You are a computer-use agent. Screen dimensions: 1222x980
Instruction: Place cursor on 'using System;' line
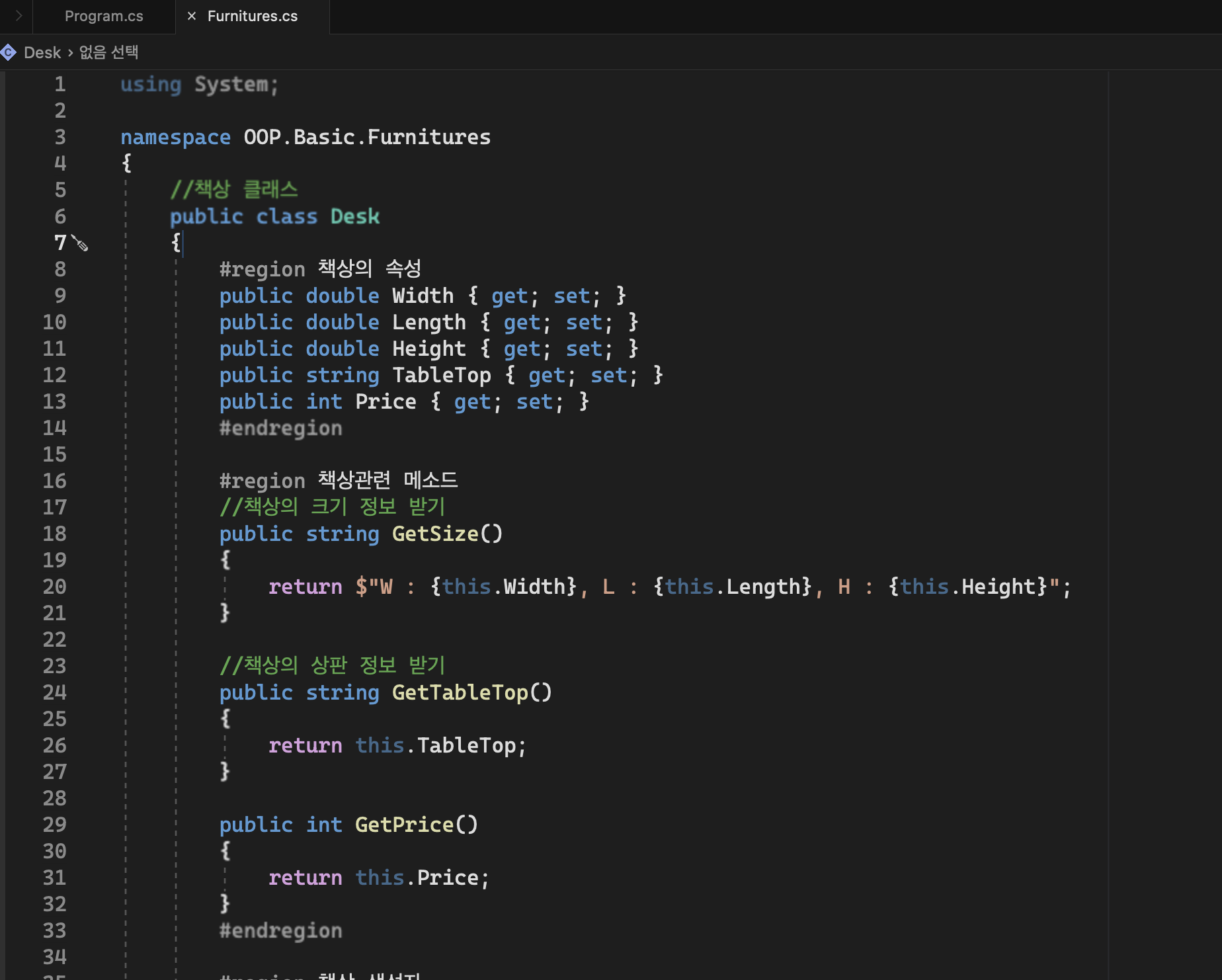(200, 85)
